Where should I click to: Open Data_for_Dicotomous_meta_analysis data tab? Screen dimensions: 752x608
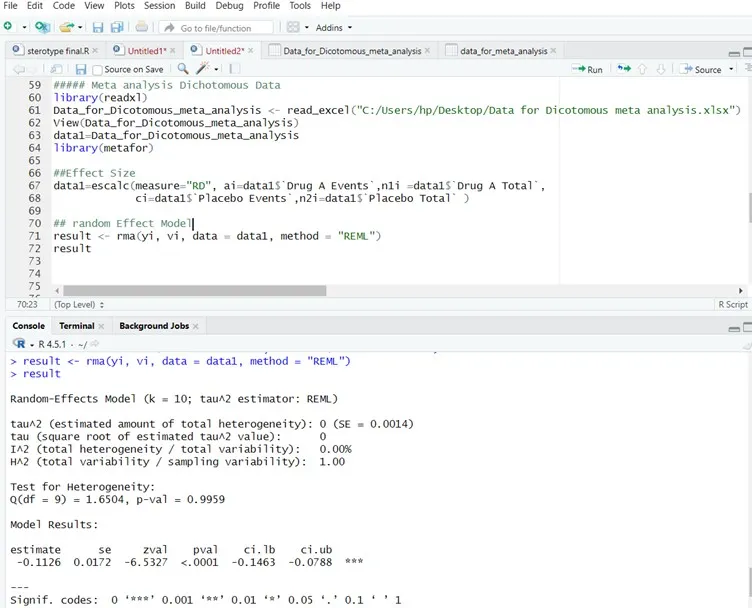coord(349,51)
